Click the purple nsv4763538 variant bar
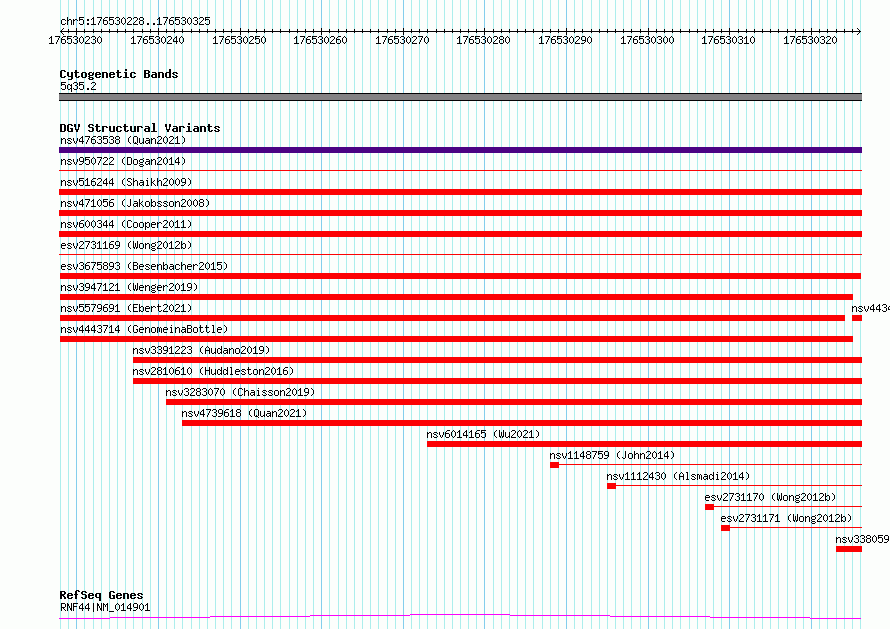890x629 pixels. tap(460, 150)
